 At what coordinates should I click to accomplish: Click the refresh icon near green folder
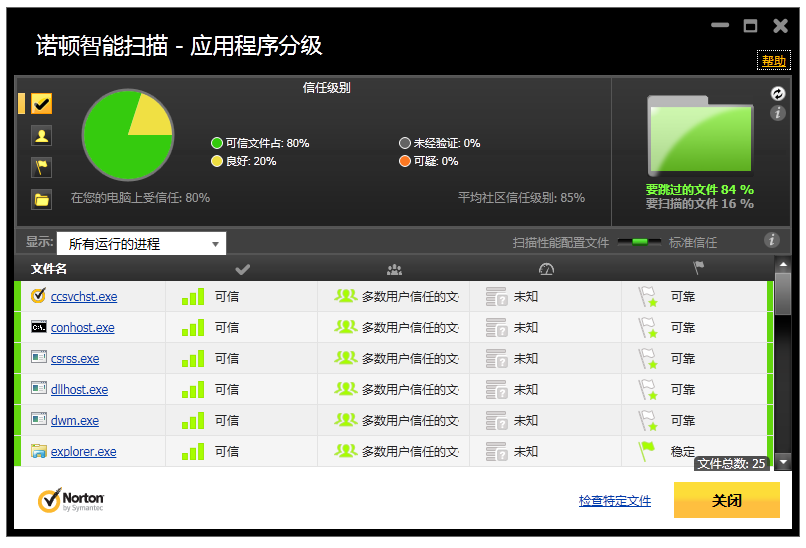click(778, 93)
